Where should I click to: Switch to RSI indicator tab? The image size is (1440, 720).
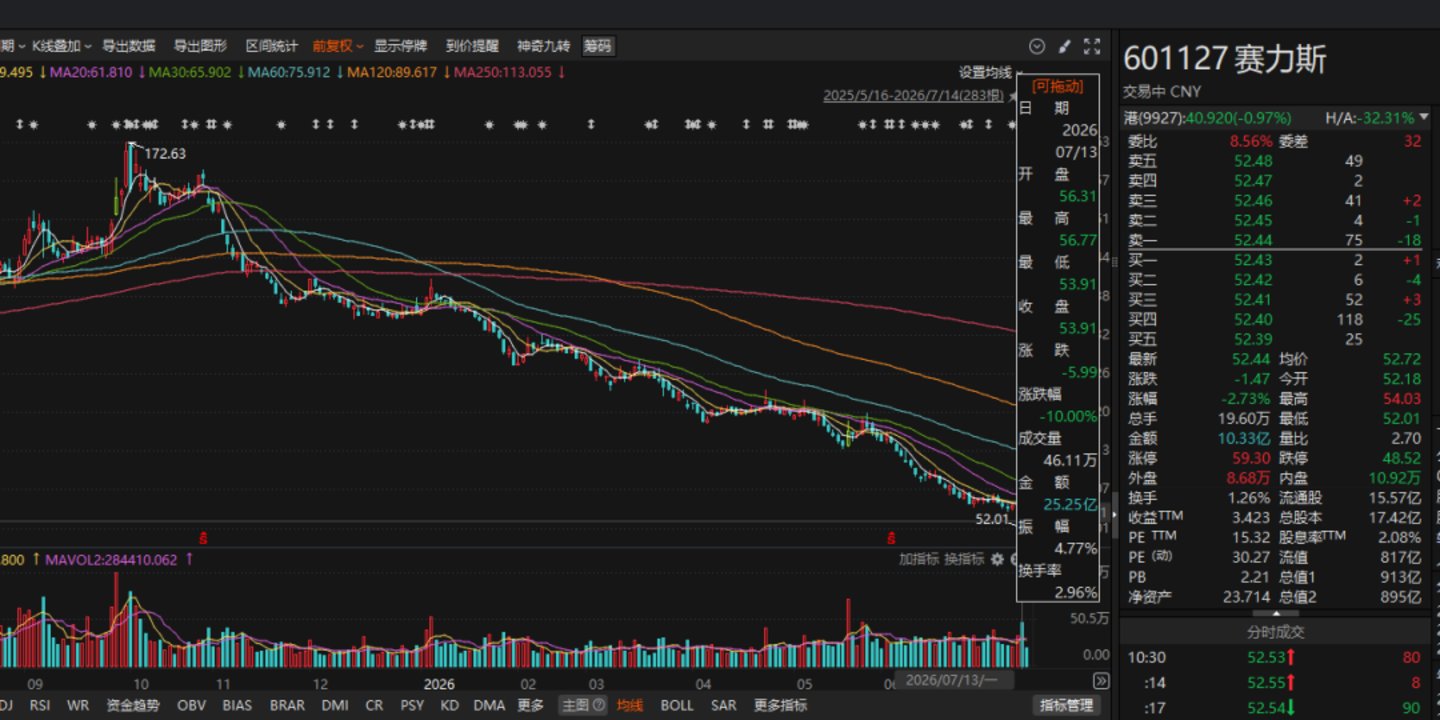coord(40,705)
